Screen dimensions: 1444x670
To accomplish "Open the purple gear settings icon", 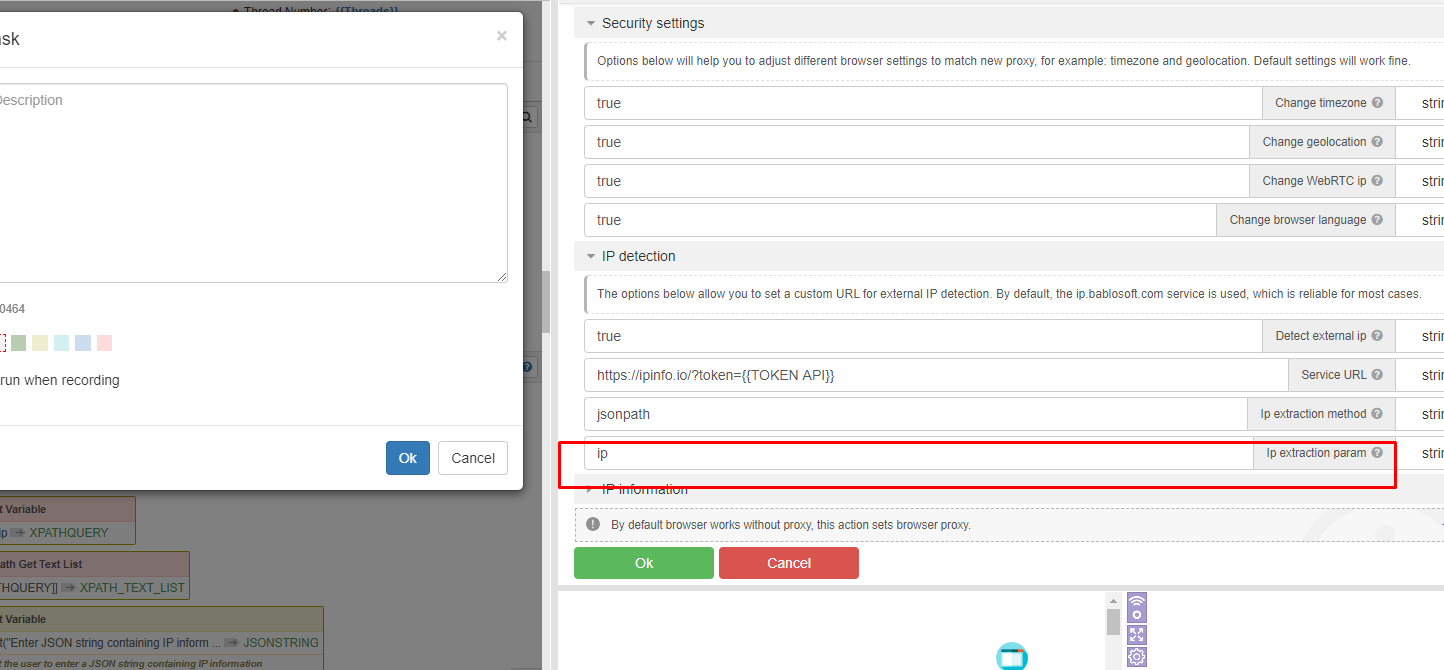I will coord(1136,657).
